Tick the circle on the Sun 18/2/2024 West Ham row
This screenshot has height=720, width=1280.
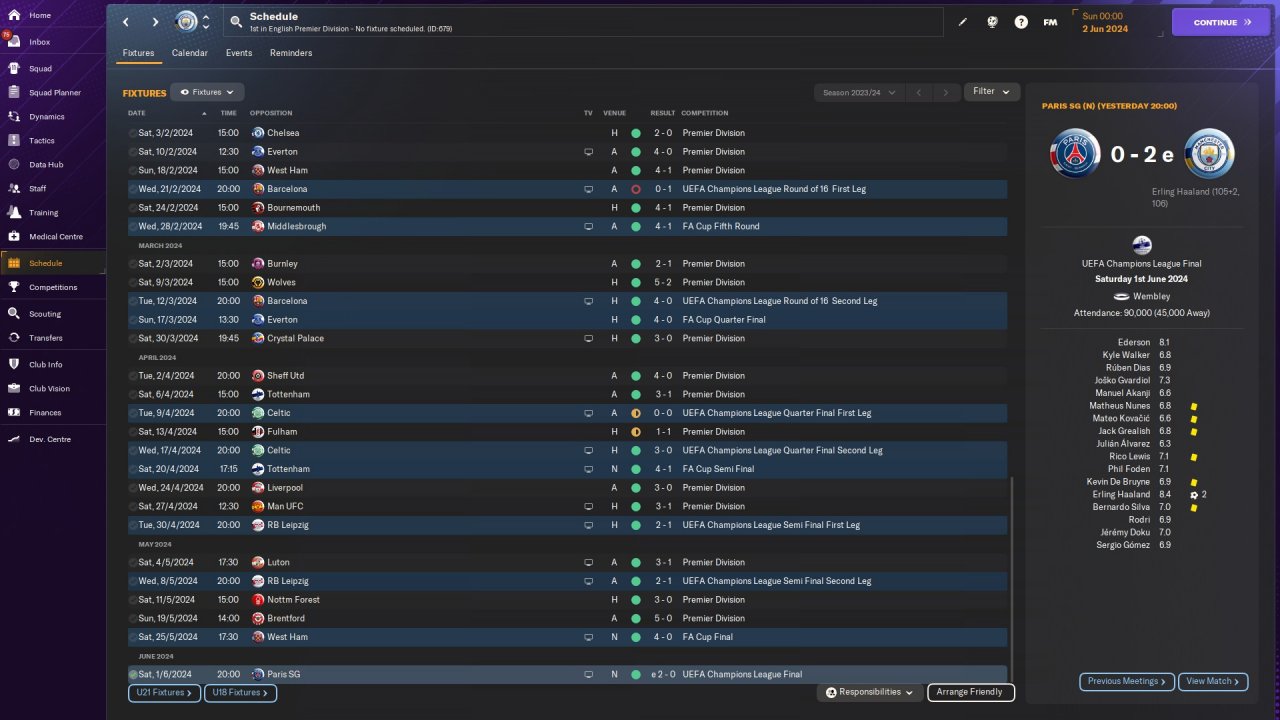tap(133, 170)
